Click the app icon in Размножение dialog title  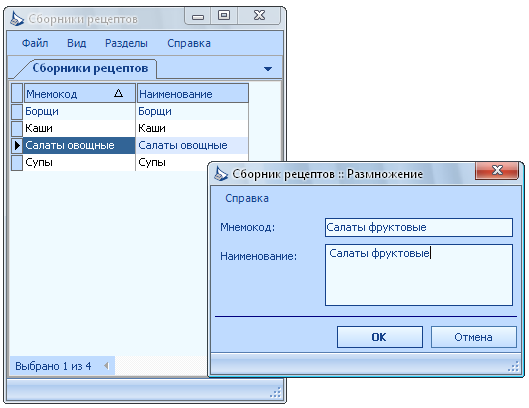[x=221, y=173]
